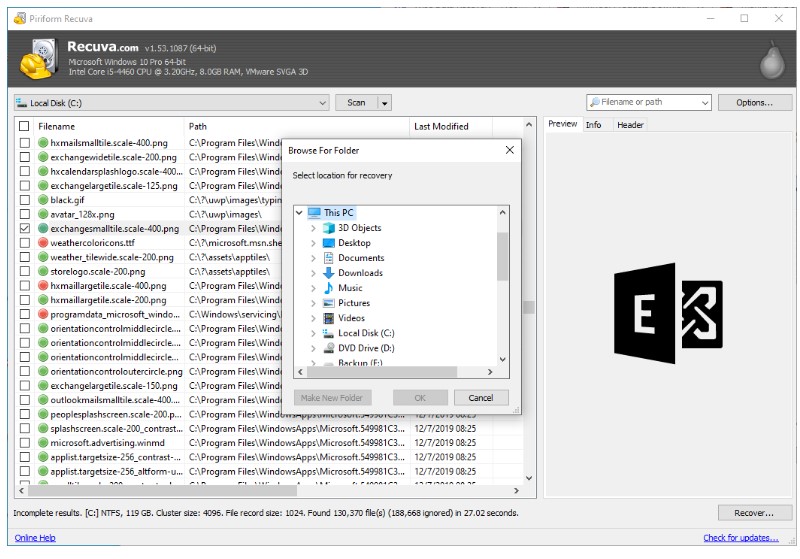
Task: Click green status dot for avatar_128x.png
Action: [x=43, y=214]
